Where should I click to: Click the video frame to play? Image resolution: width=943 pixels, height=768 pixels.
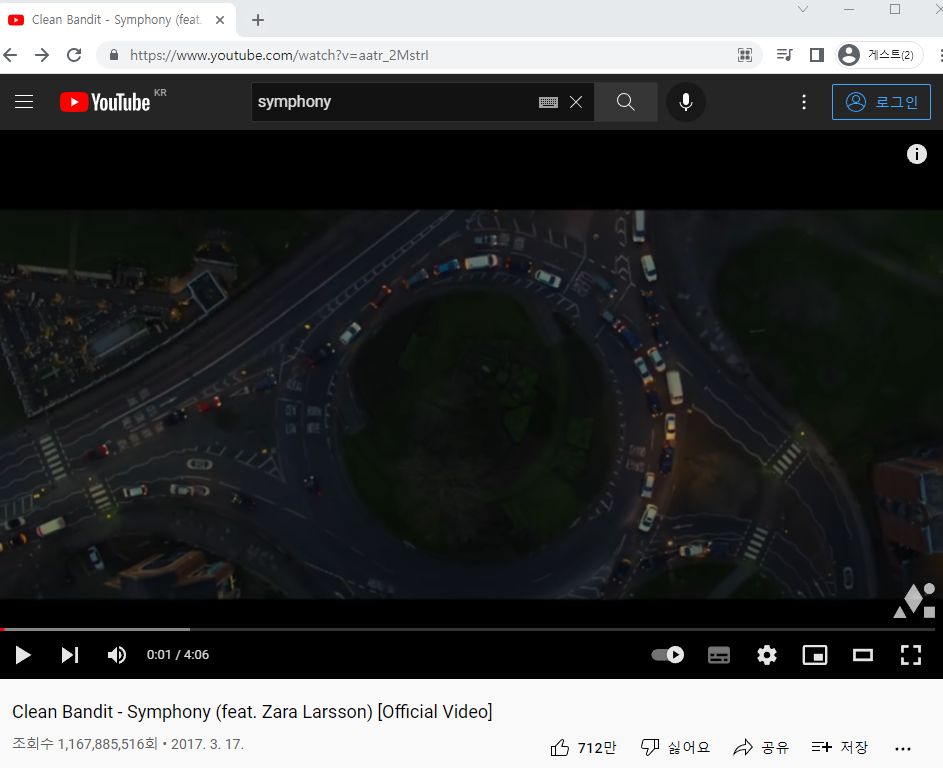point(472,404)
